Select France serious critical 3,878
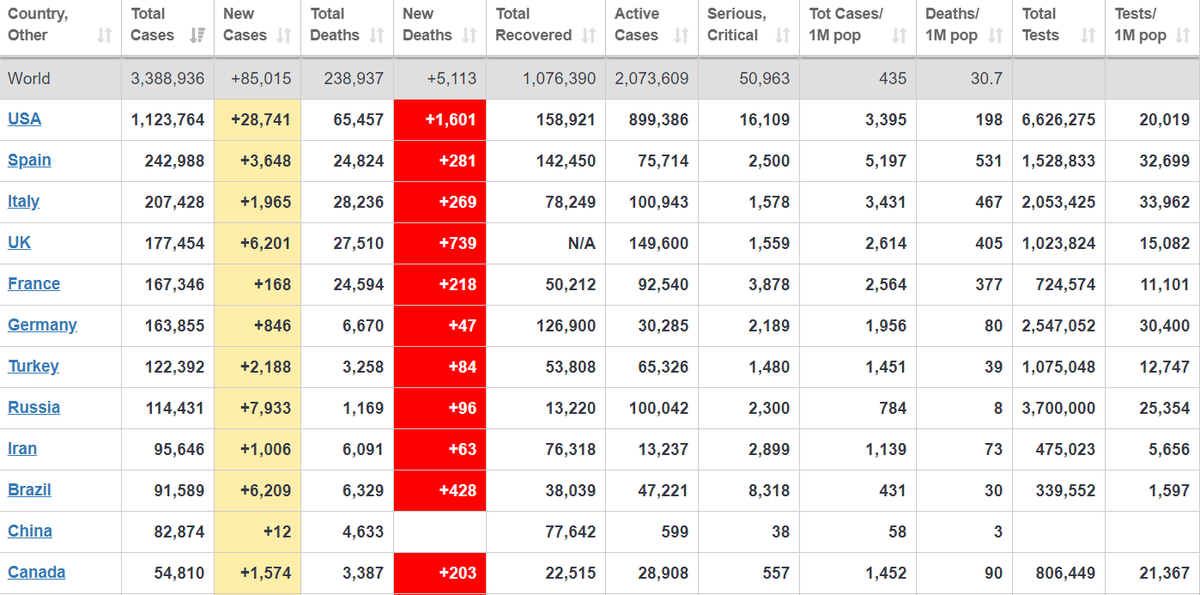Viewport: 1200px width, 595px height. [x=769, y=284]
